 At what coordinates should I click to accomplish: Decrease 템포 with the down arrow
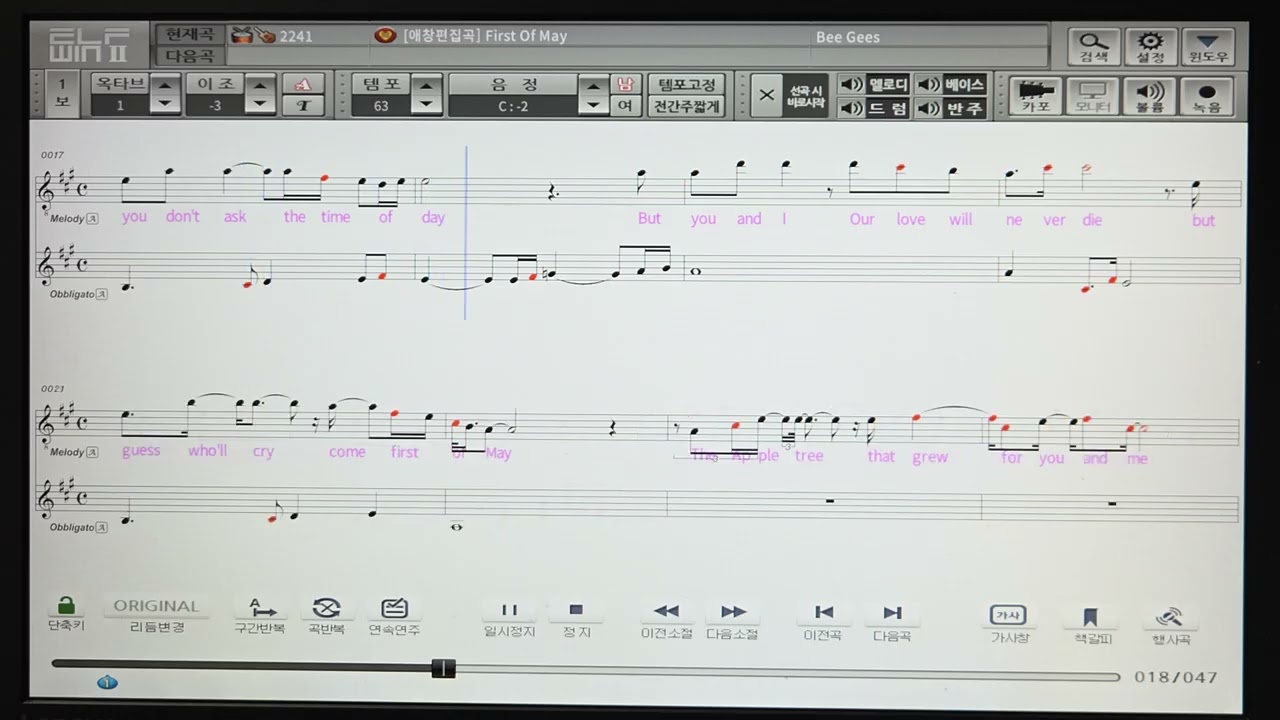tap(426, 105)
